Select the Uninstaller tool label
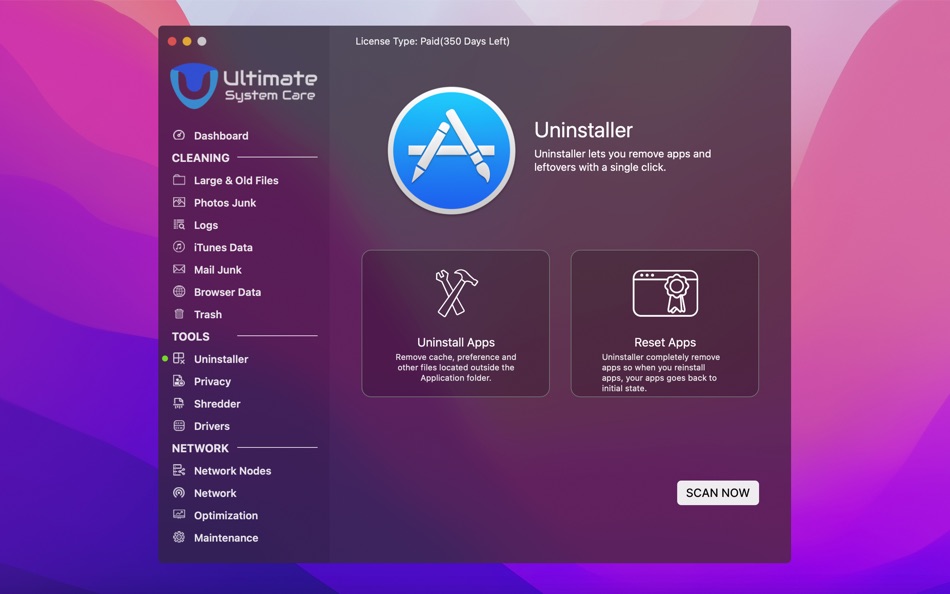950x594 pixels. click(x=221, y=359)
